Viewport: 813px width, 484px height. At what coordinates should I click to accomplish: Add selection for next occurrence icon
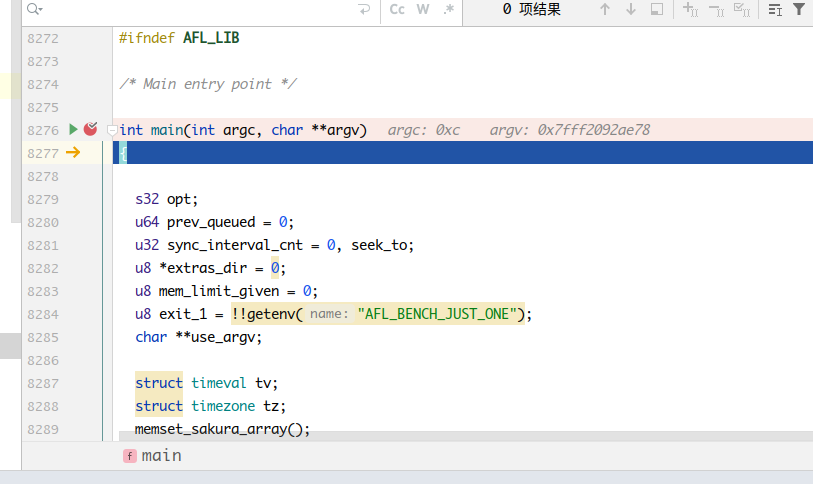[x=690, y=9]
